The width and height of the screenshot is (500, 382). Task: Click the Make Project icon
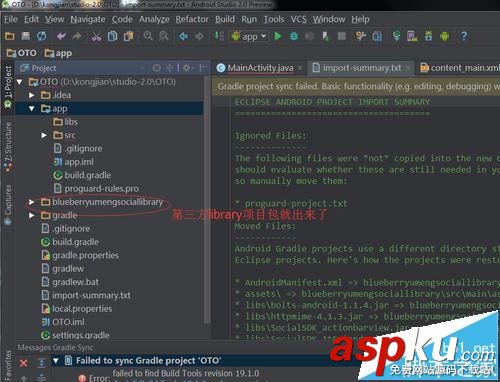pyautogui.click(x=219, y=36)
